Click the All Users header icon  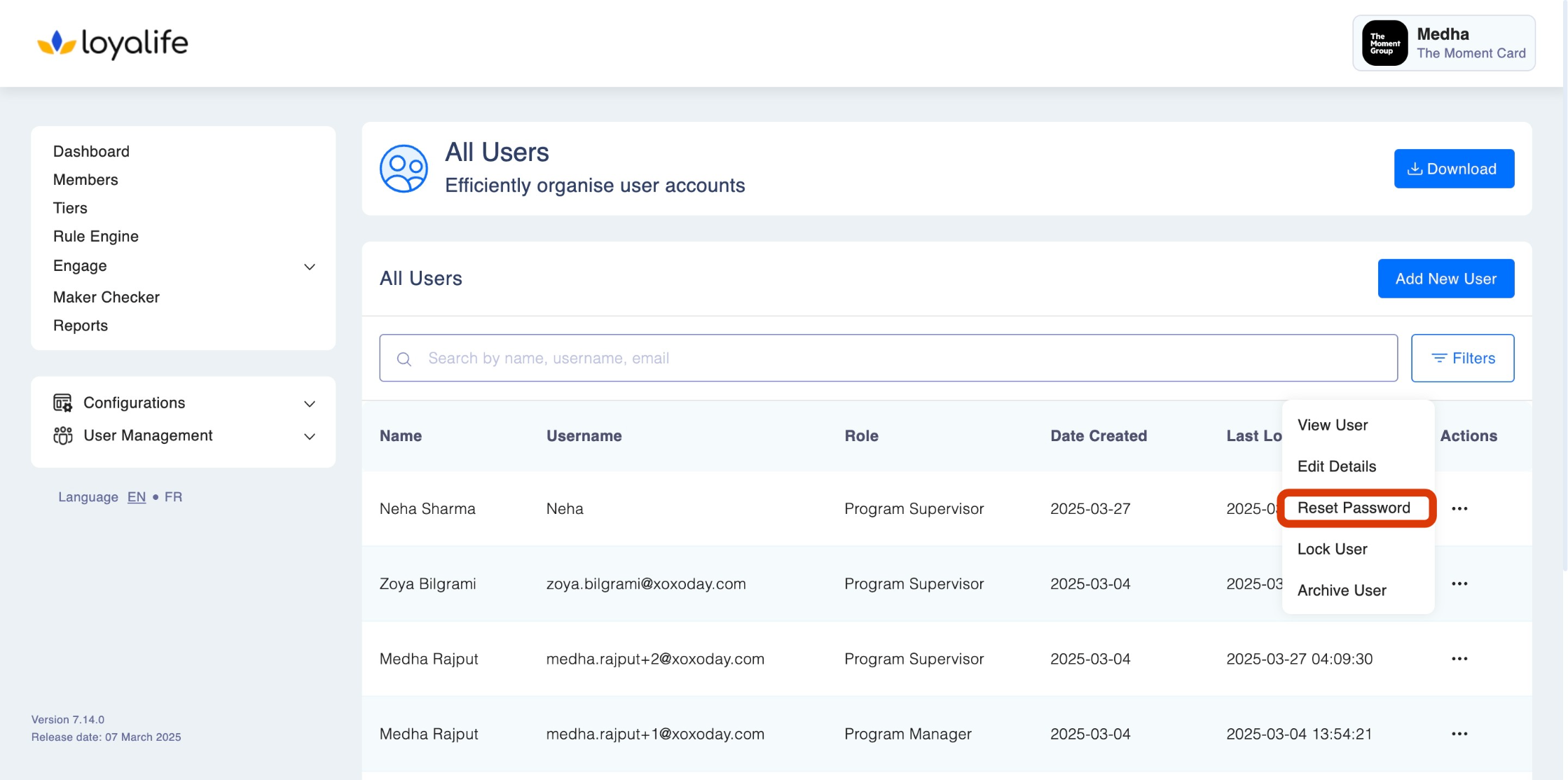coord(404,169)
